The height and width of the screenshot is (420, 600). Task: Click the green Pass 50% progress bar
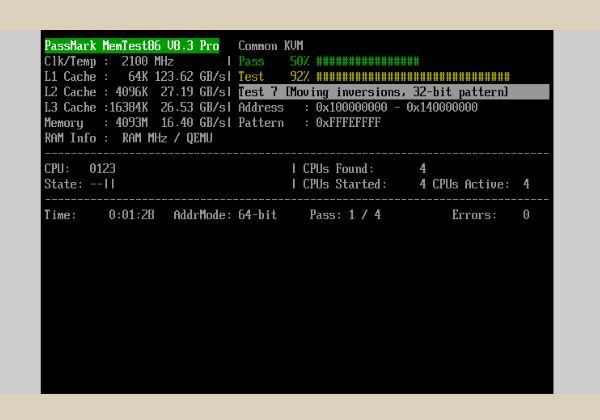pos(368,61)
